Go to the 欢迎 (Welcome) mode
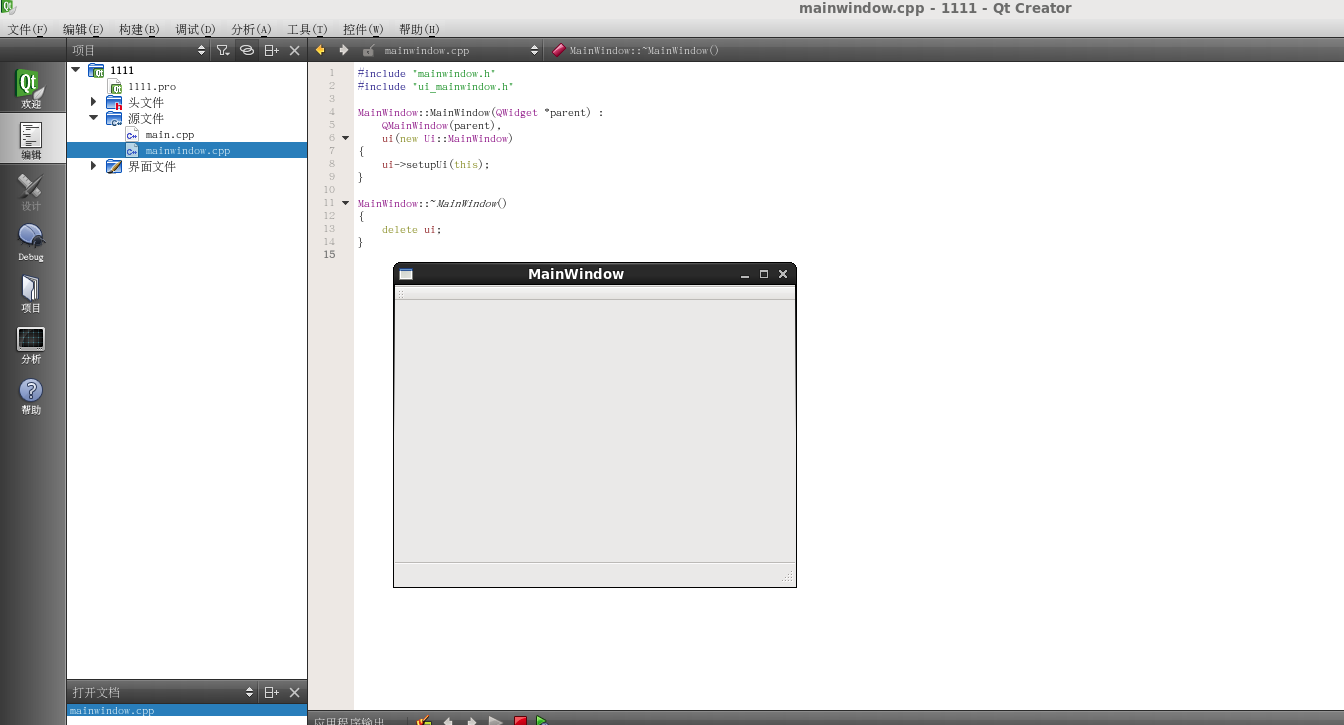 pos(30,87)
